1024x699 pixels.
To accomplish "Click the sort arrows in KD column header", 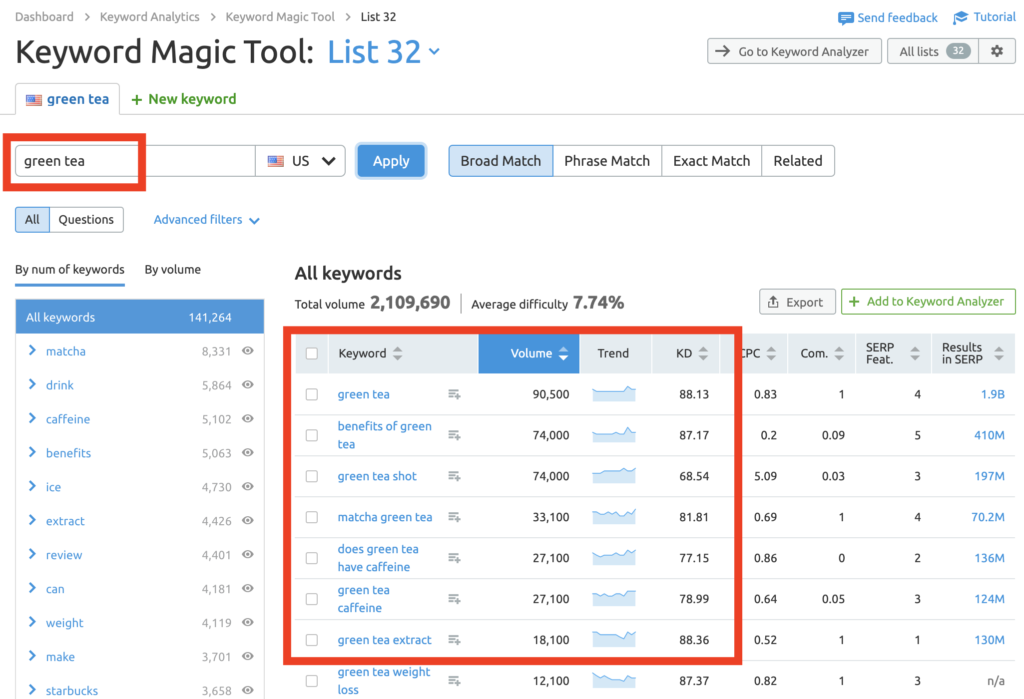I will coord(703,354).
